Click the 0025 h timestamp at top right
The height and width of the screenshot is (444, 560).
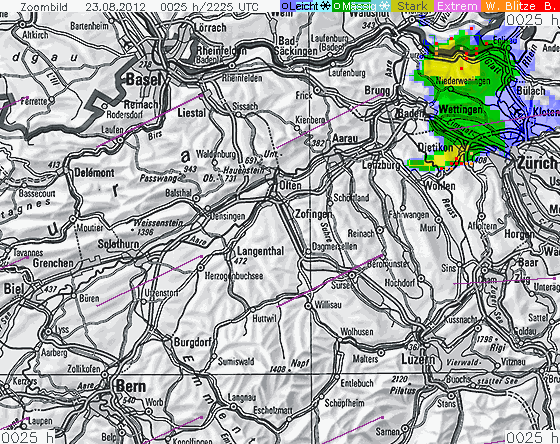533,19
